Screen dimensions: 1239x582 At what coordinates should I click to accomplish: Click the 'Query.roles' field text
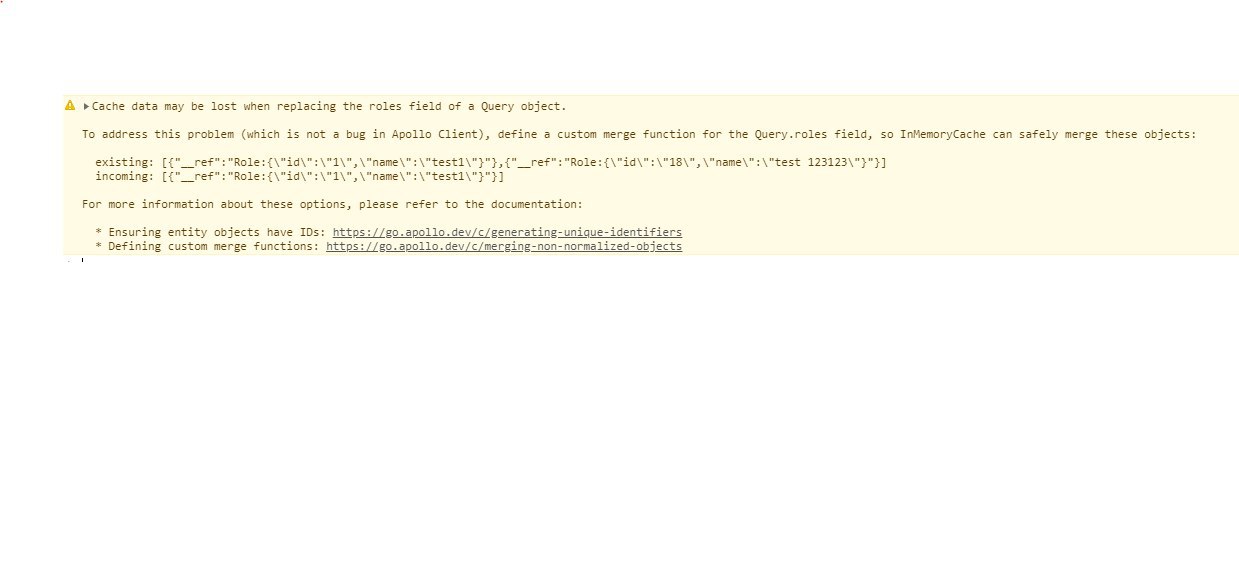[790, 134]
